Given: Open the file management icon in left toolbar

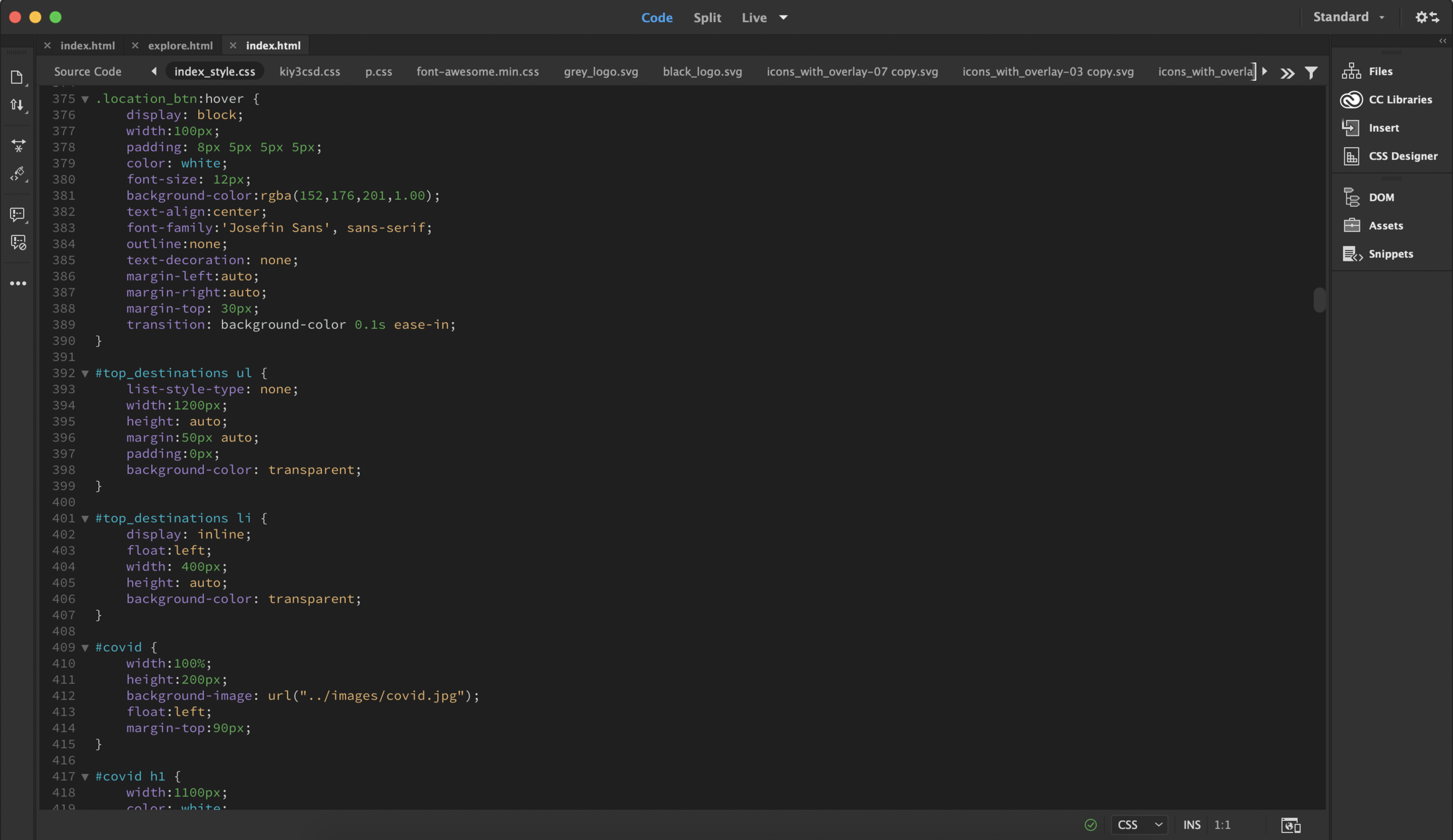Looking at the screenshot, I should pyautogui.click(x=17, y=77).
